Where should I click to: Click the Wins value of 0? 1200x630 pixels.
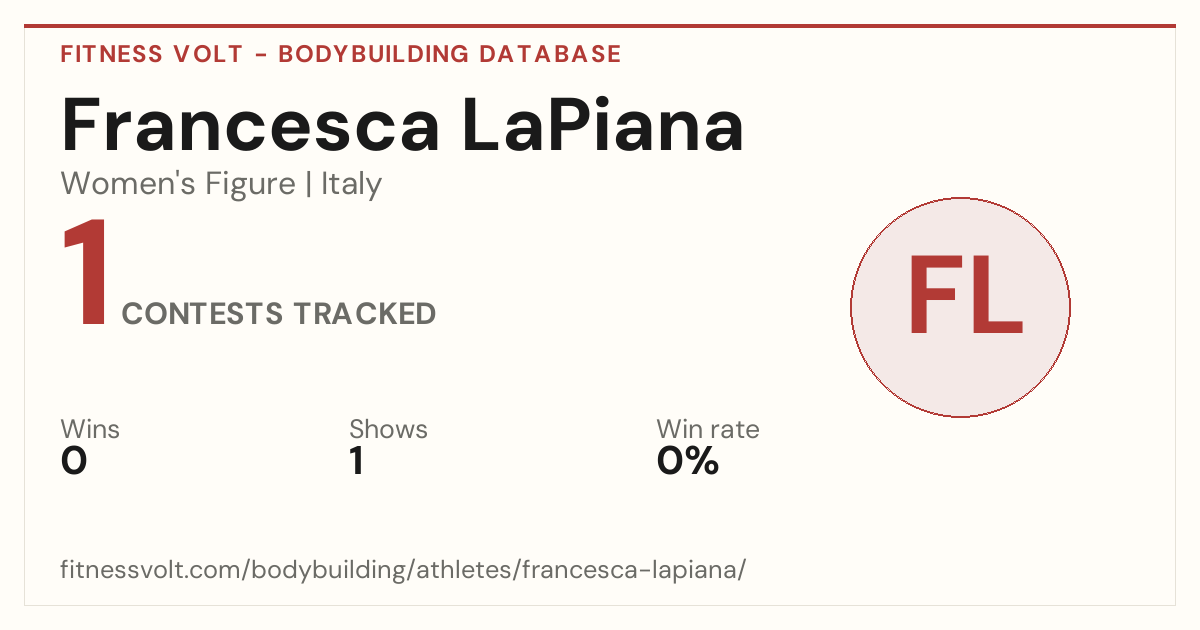click(x=74, y=461)
